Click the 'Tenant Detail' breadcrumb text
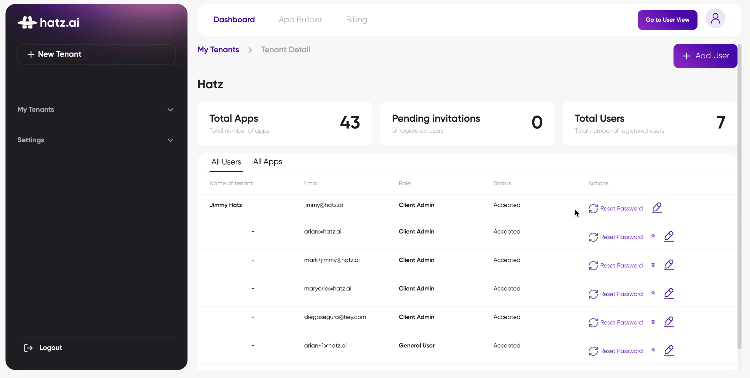This screenshot has height=378, width=750. pyautogui.click(x=286, y=49)
